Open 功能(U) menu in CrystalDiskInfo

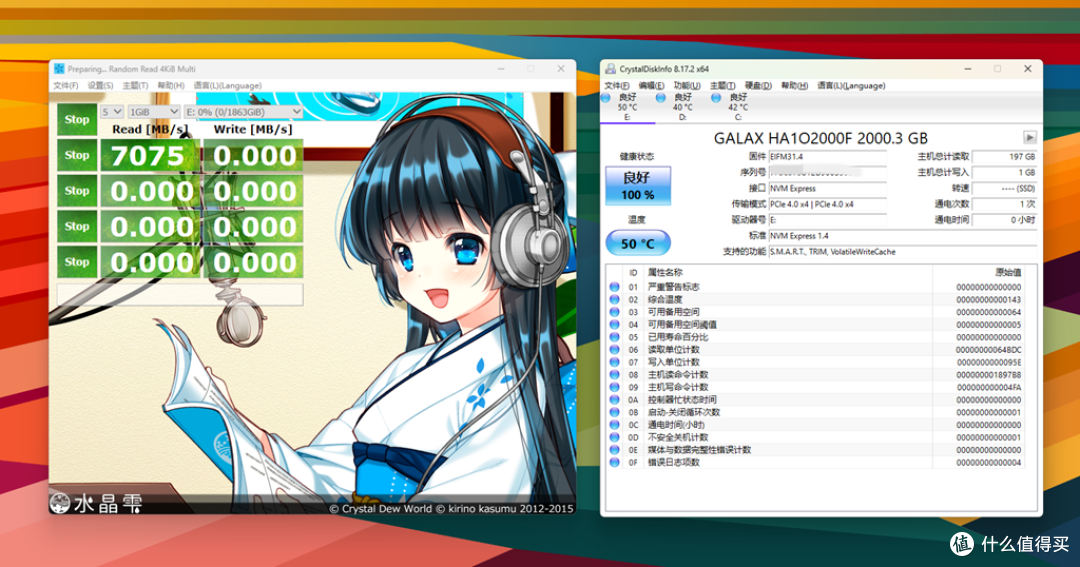coord(687,85)
